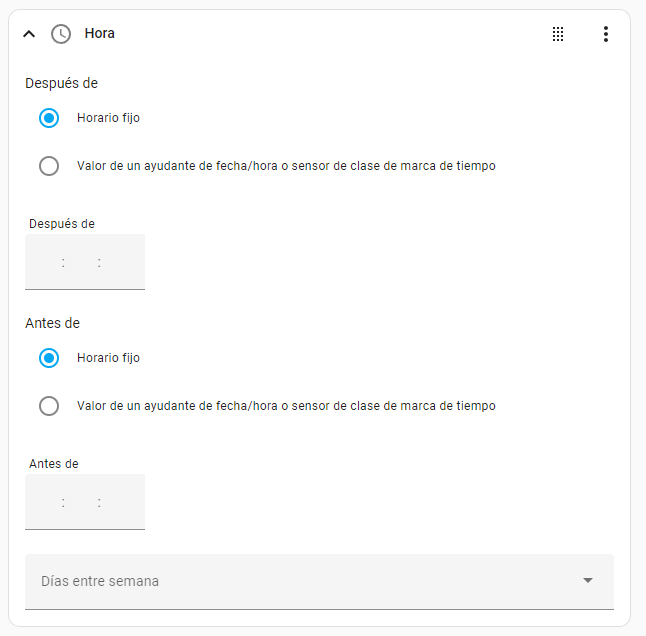This screenshot has height=636, width=646.
Task: Click the Horario fijo label text under Antes de
Action: (x=108, y=358)
